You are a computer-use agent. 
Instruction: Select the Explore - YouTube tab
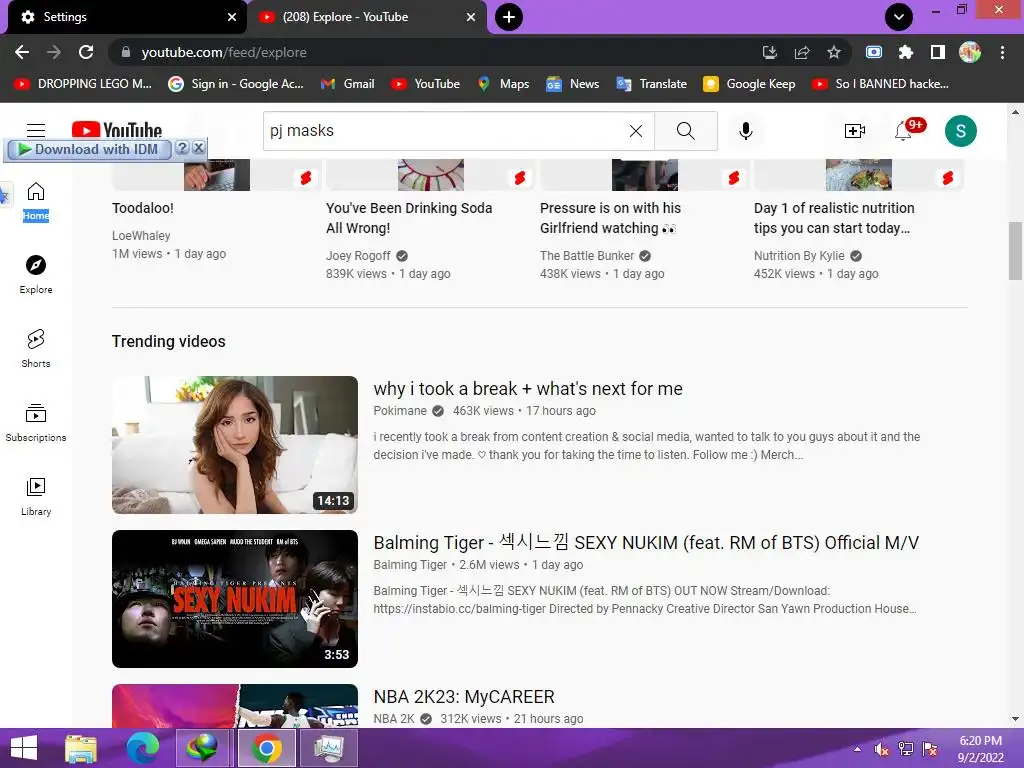click(x=367, y=17)
